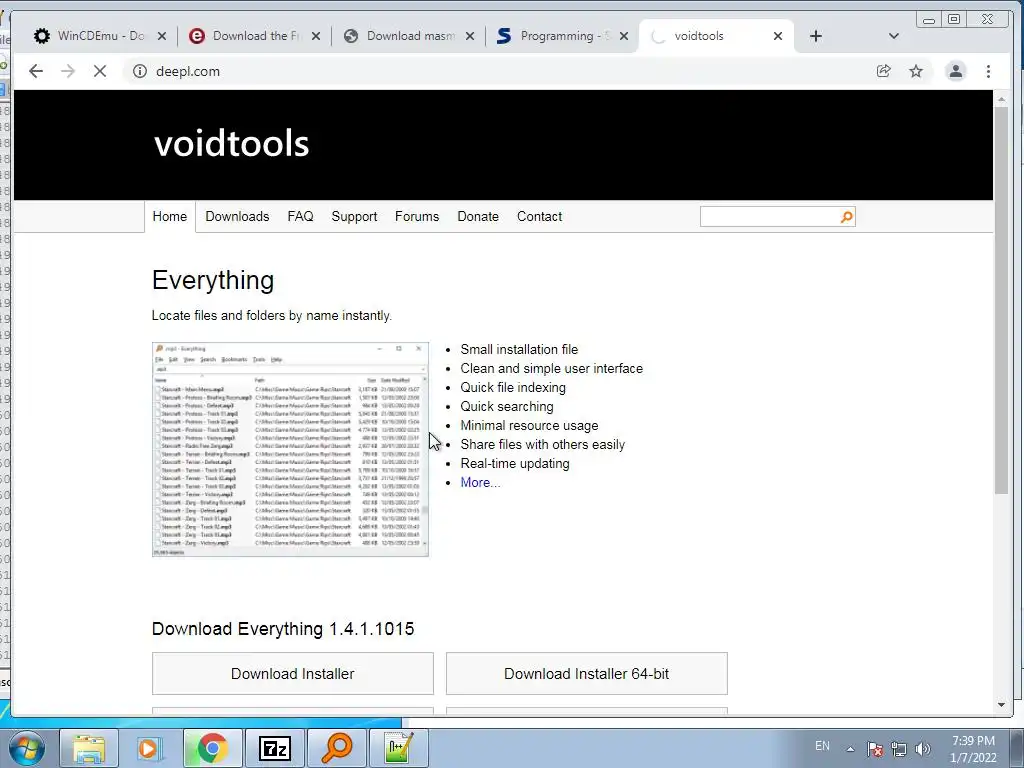Open the media player taskbar icon
Screen dimensions: 1024x768
coord(150,748)
